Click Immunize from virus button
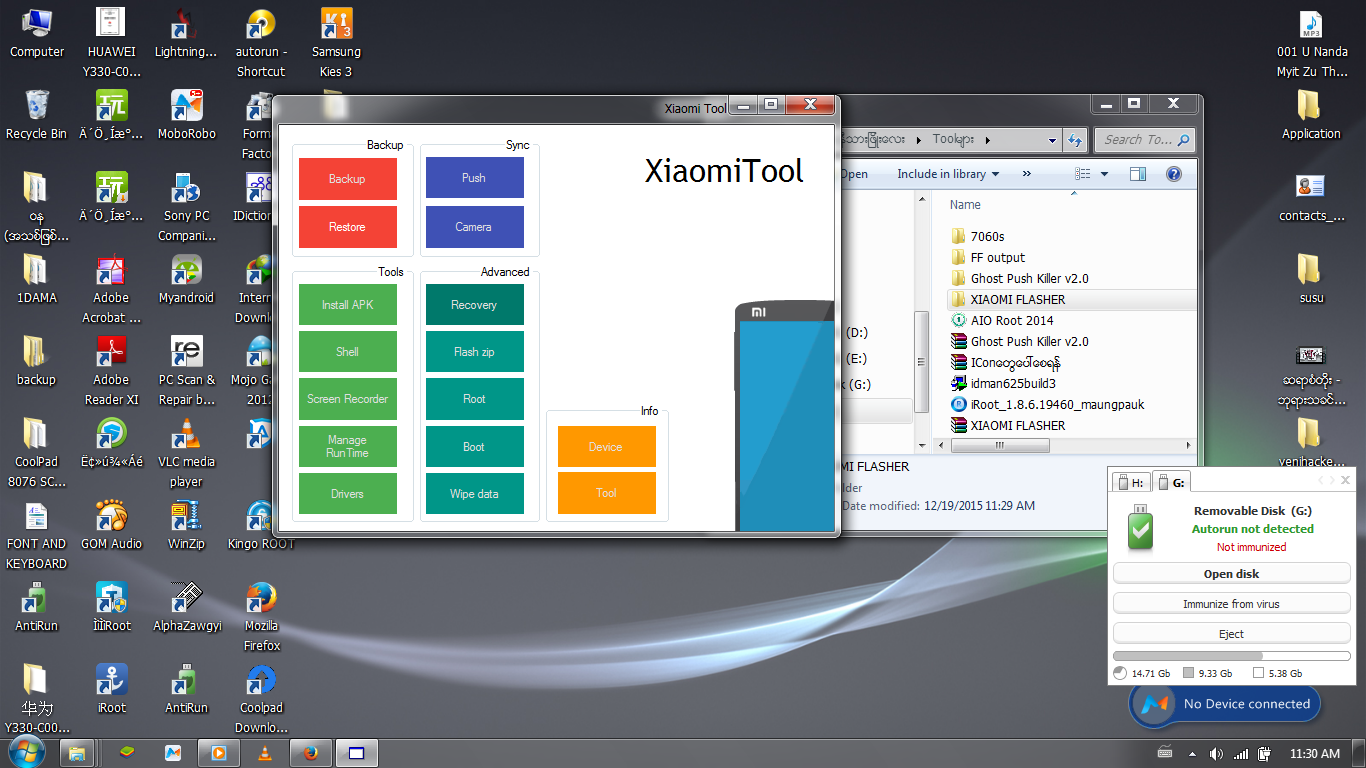Viewport: 1366px width, 768px height. [1231, 604]
